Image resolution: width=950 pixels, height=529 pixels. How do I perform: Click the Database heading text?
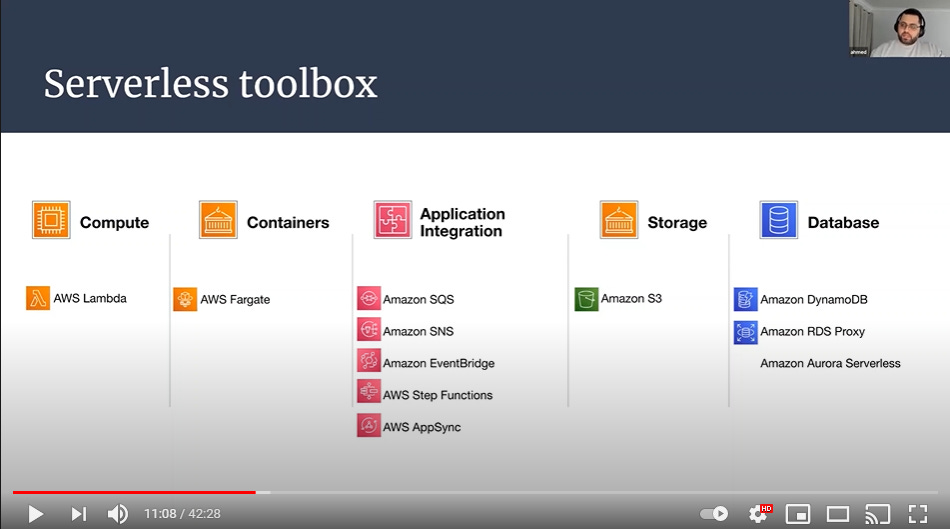843,223
